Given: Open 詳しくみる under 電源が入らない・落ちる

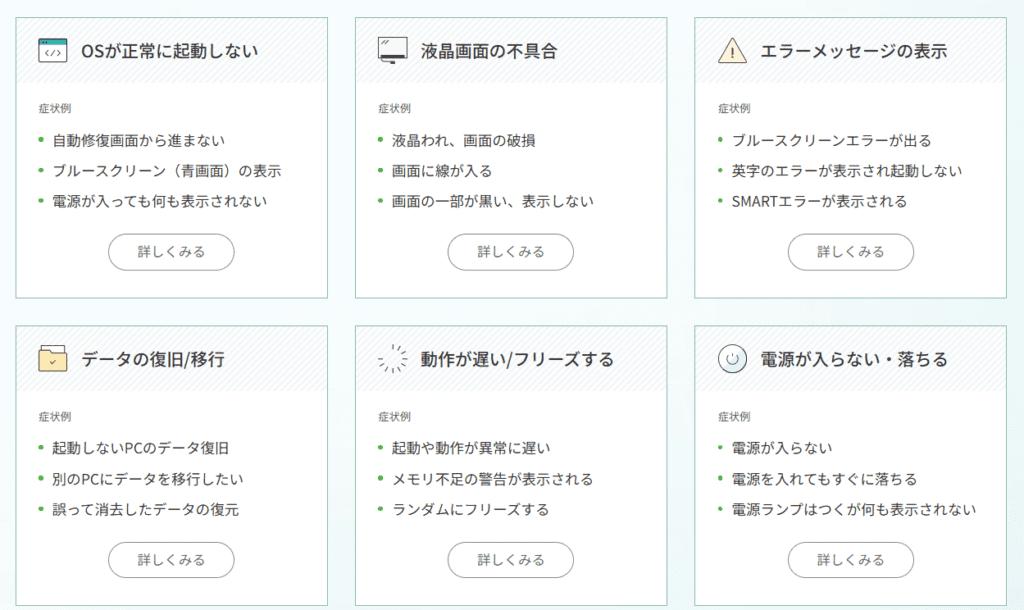Looking at the screenshot, I should pos(850,560).
